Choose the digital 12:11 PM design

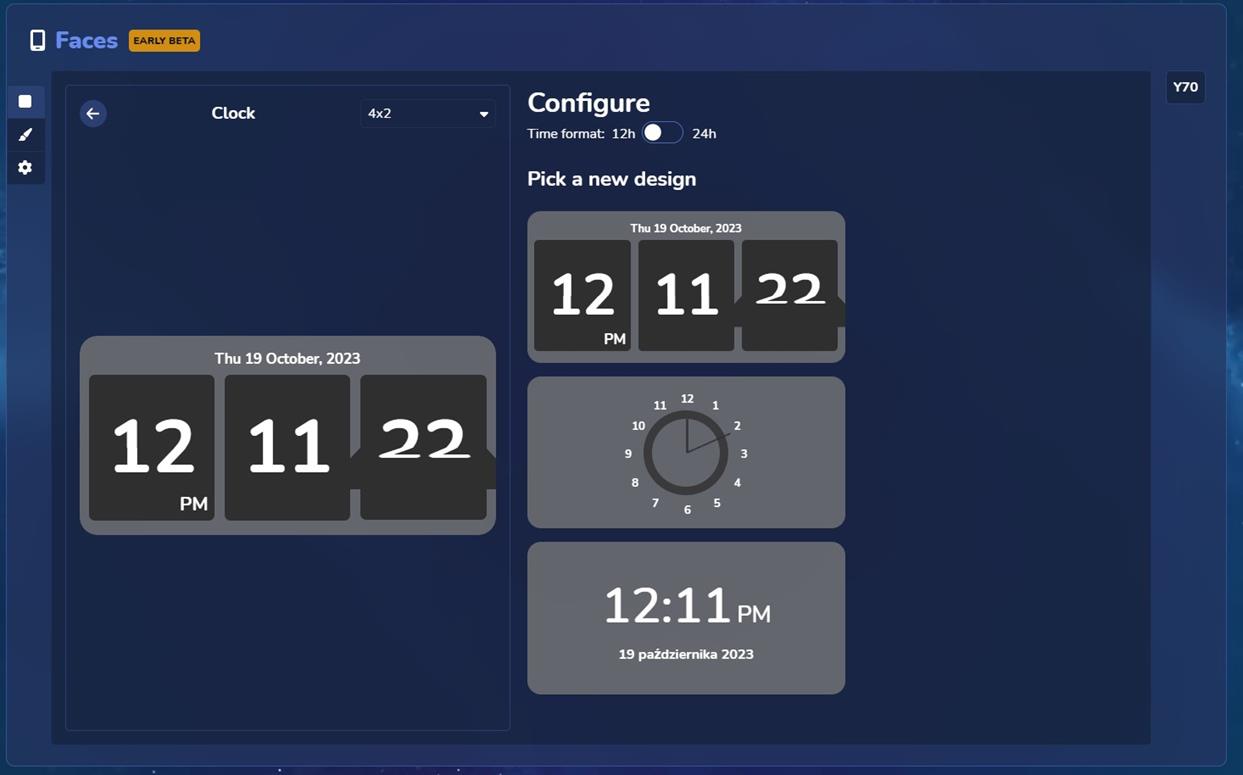pyautogui.click(x=686, y=618)
